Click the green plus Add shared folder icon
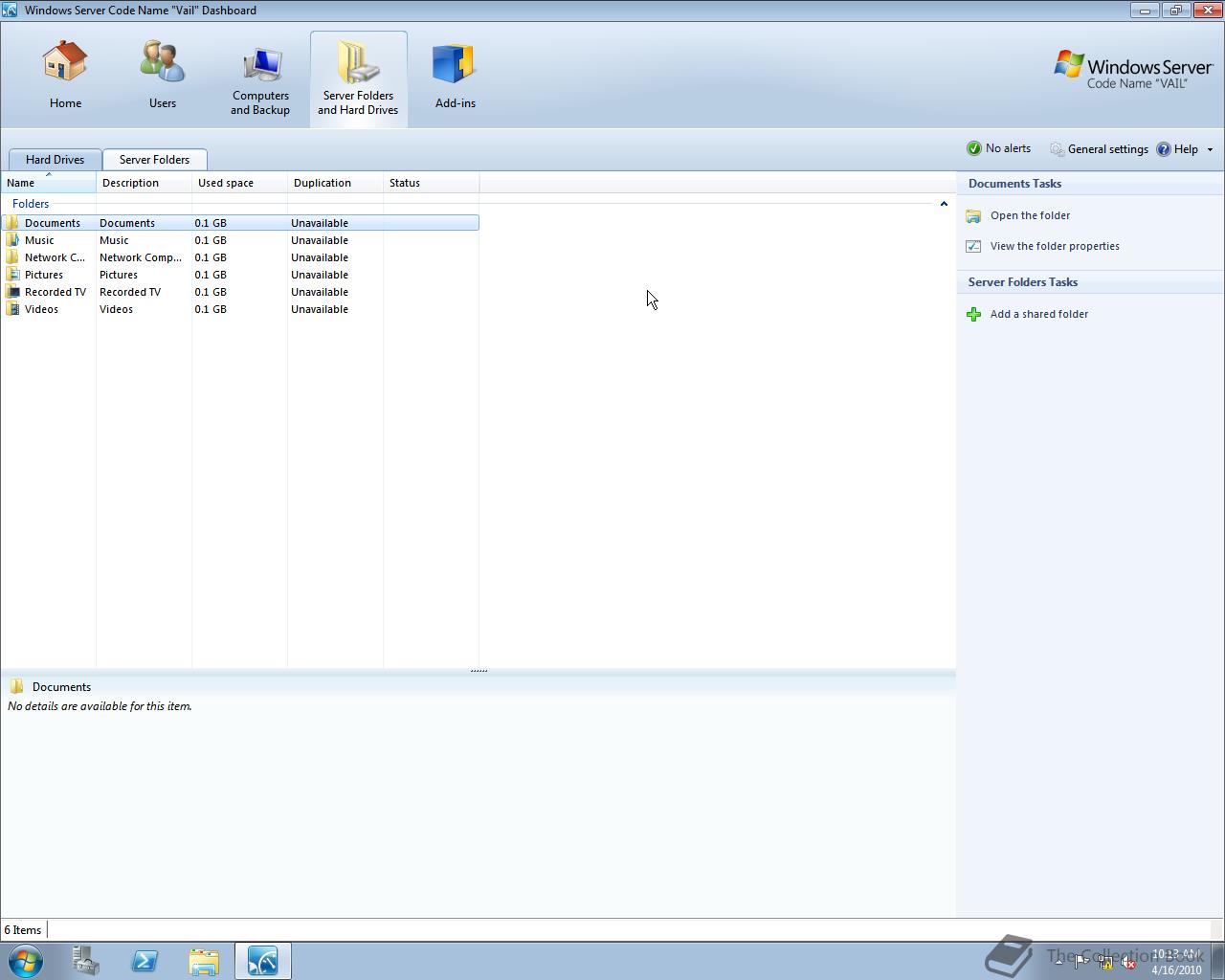The image size is (1225, 980). tap(973, 314)
